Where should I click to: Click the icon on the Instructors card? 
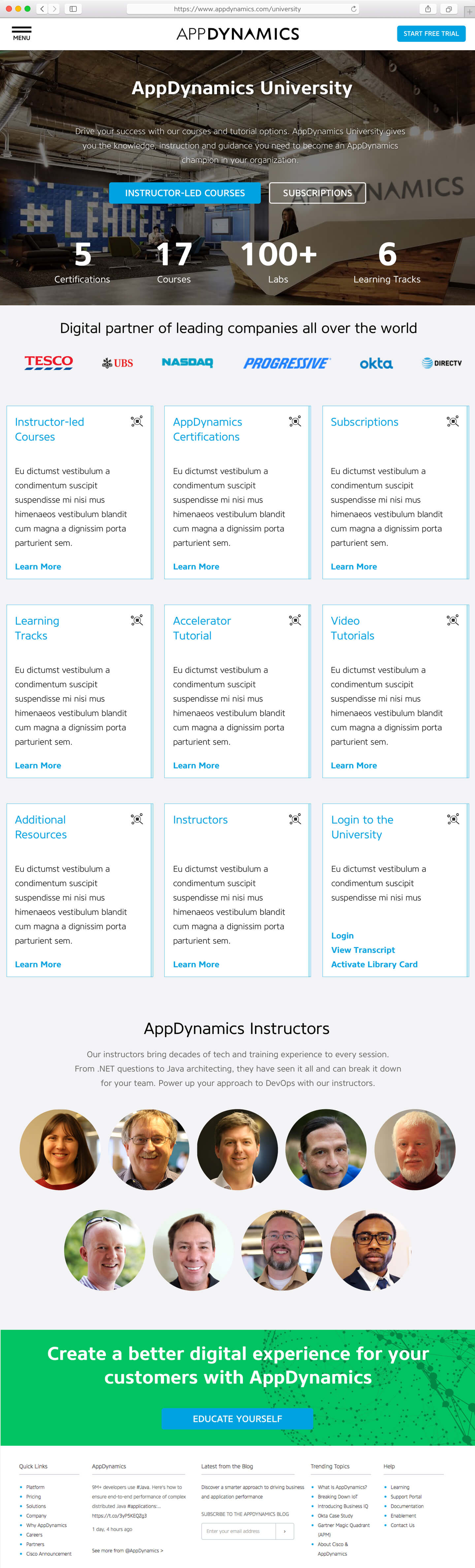(295, 819)
